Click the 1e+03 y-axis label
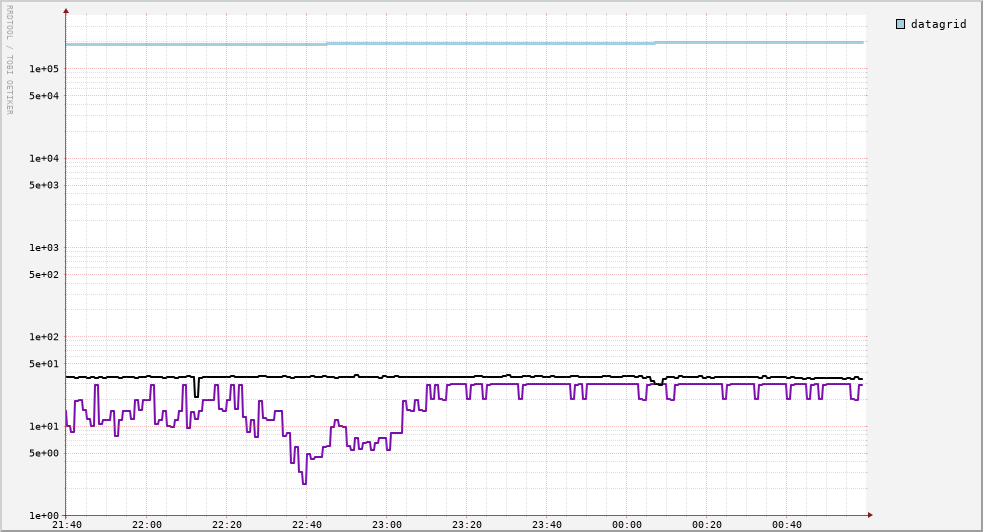This screenshot has width=983, height=532. coord(44,248)
